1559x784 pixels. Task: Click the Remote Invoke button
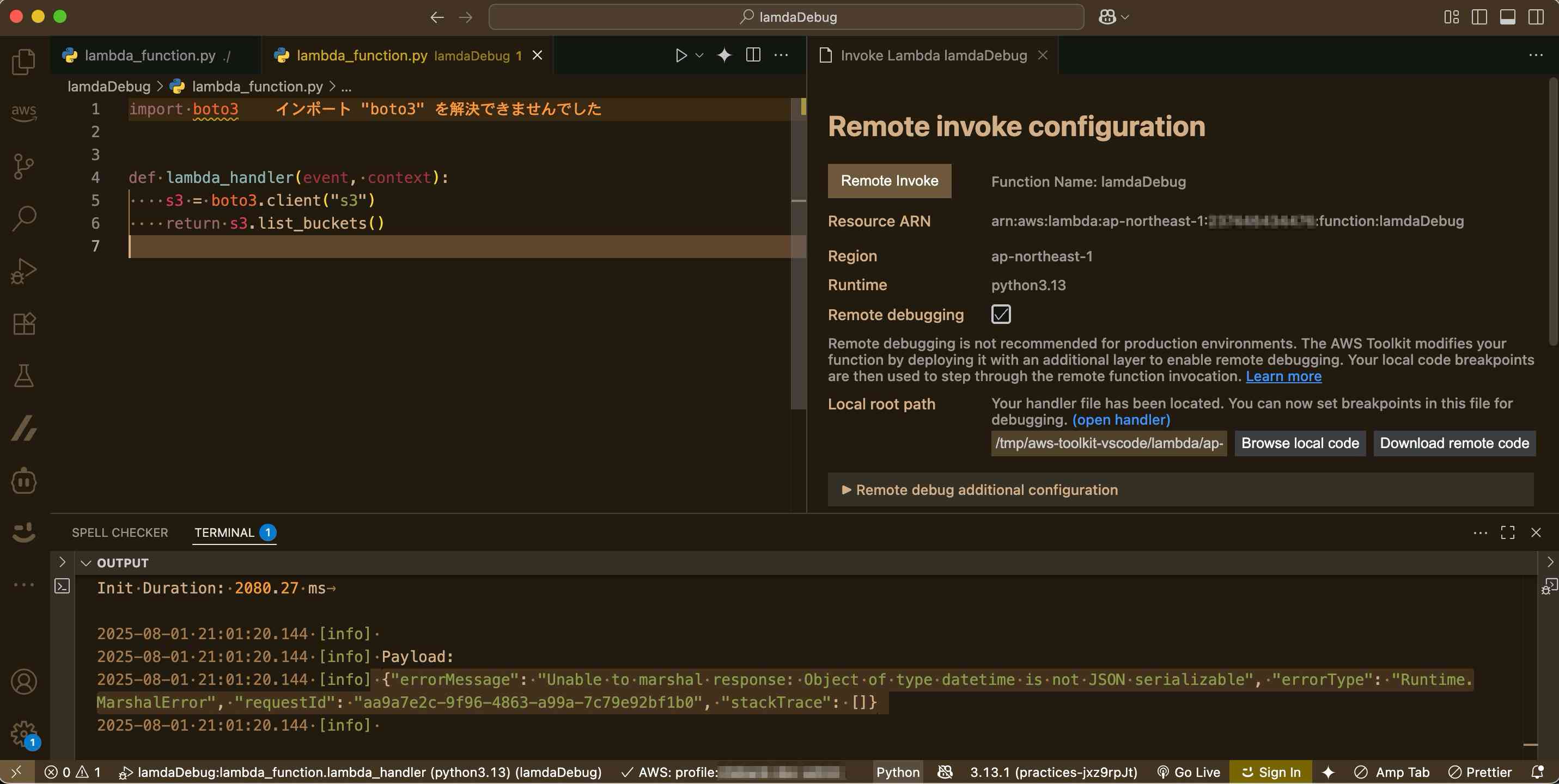[x=889, y=181]
